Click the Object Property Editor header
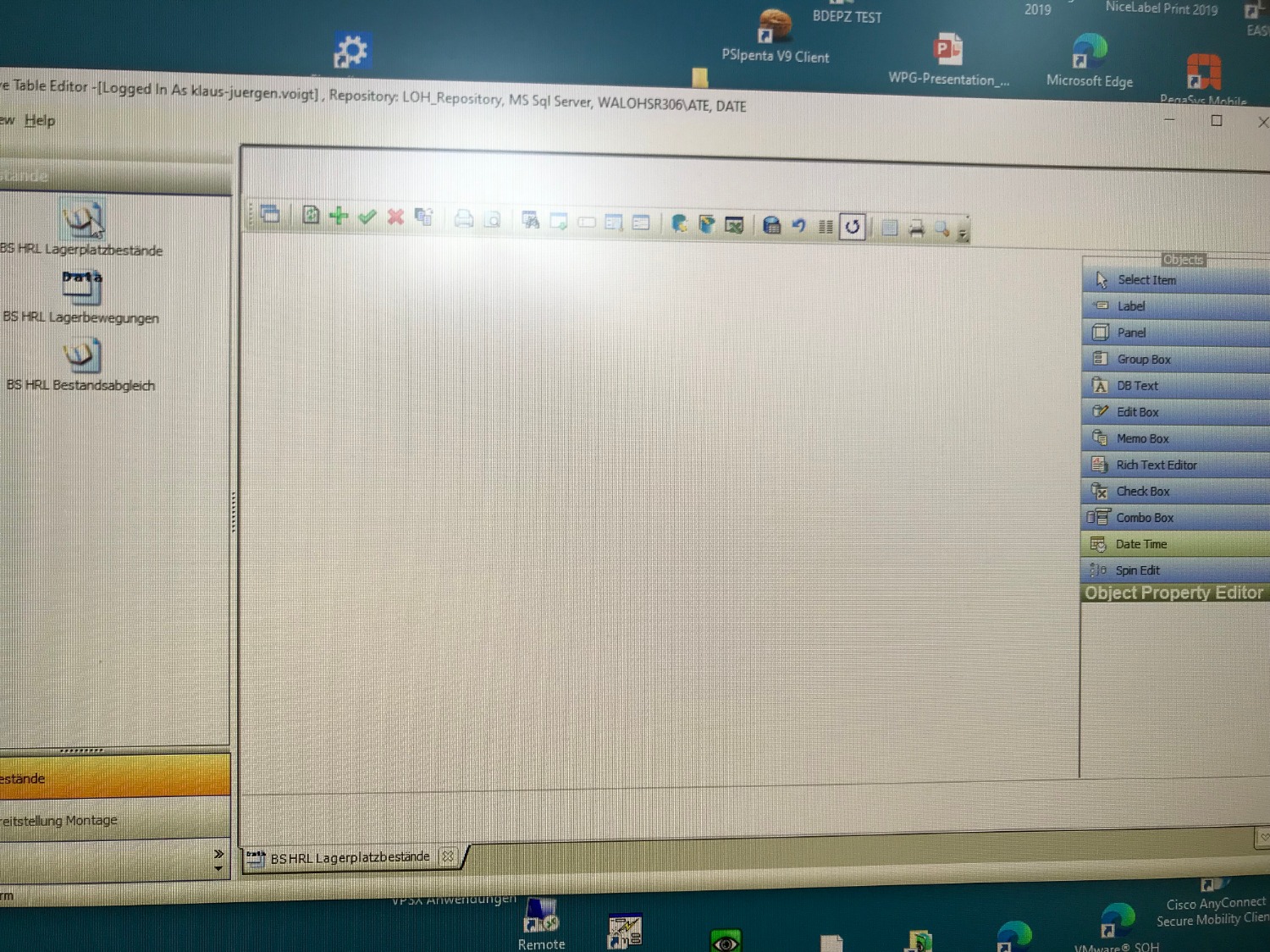The height and width of the screenshot is (952, 1270). click(1175, 592)
